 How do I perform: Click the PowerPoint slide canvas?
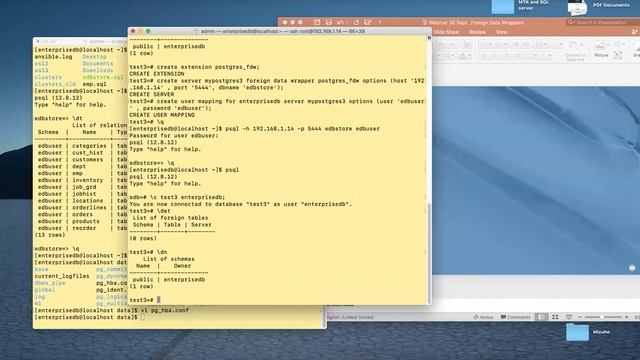pyautogui.click(x=536, y=180)
